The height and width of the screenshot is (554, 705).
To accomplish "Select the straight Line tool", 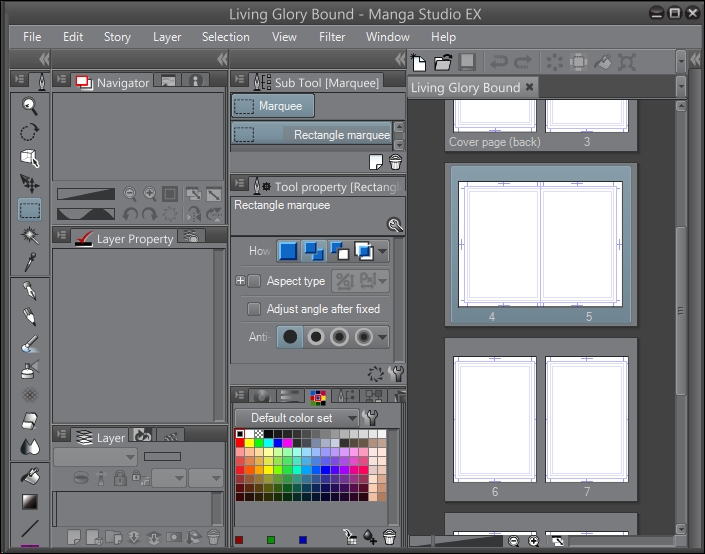I will coord(30,528).
